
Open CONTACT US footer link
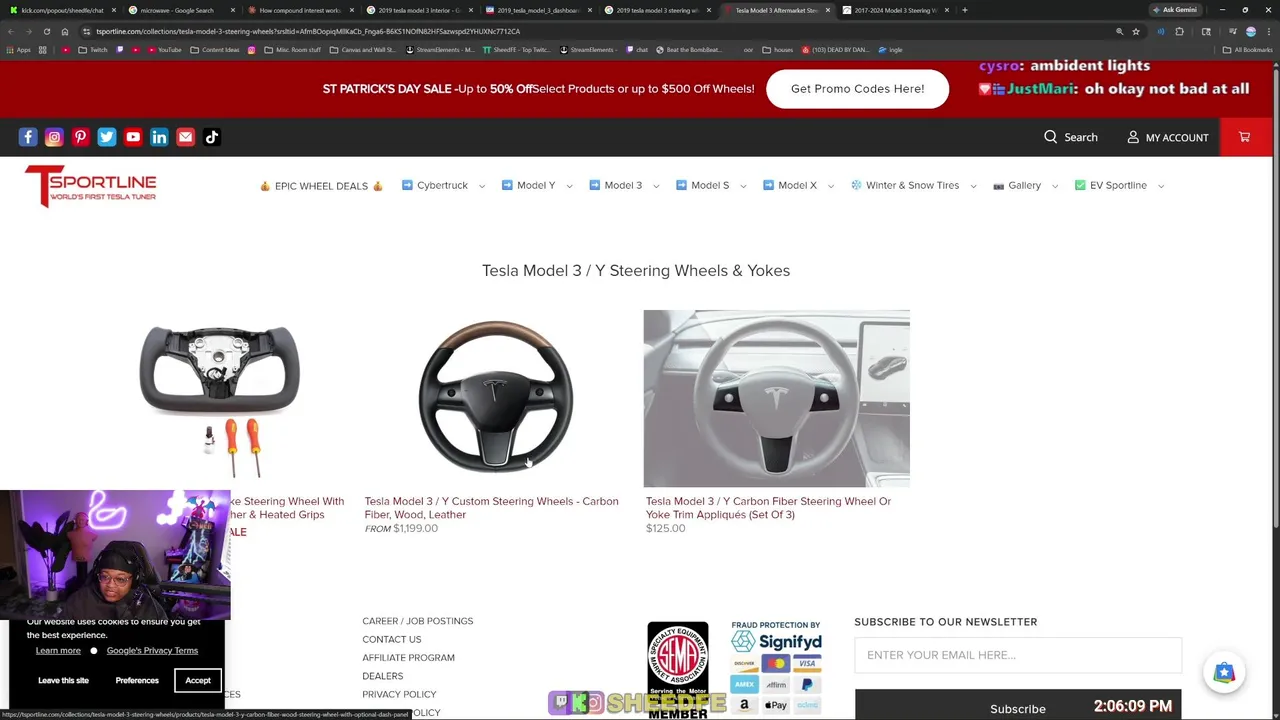(x=392, y=639)
